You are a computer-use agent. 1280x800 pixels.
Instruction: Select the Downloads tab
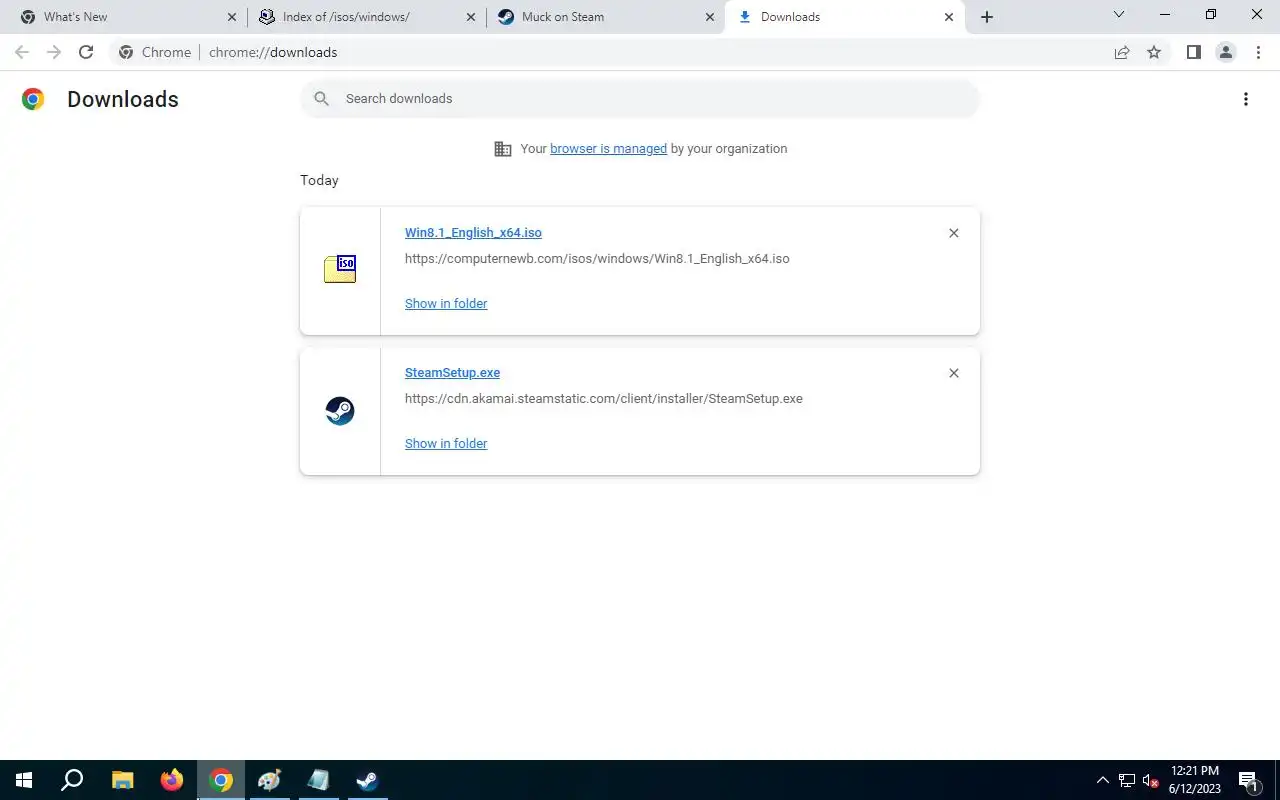click(x=844, y=17)
